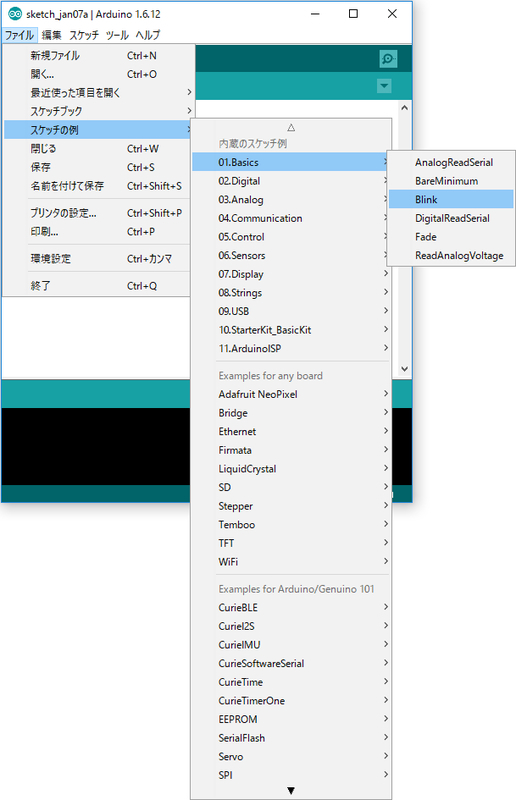This screenshot has width=516, height=800.
Task: Open 11.ArduinoISP examples submenu
Action: [x=291, y=348]
